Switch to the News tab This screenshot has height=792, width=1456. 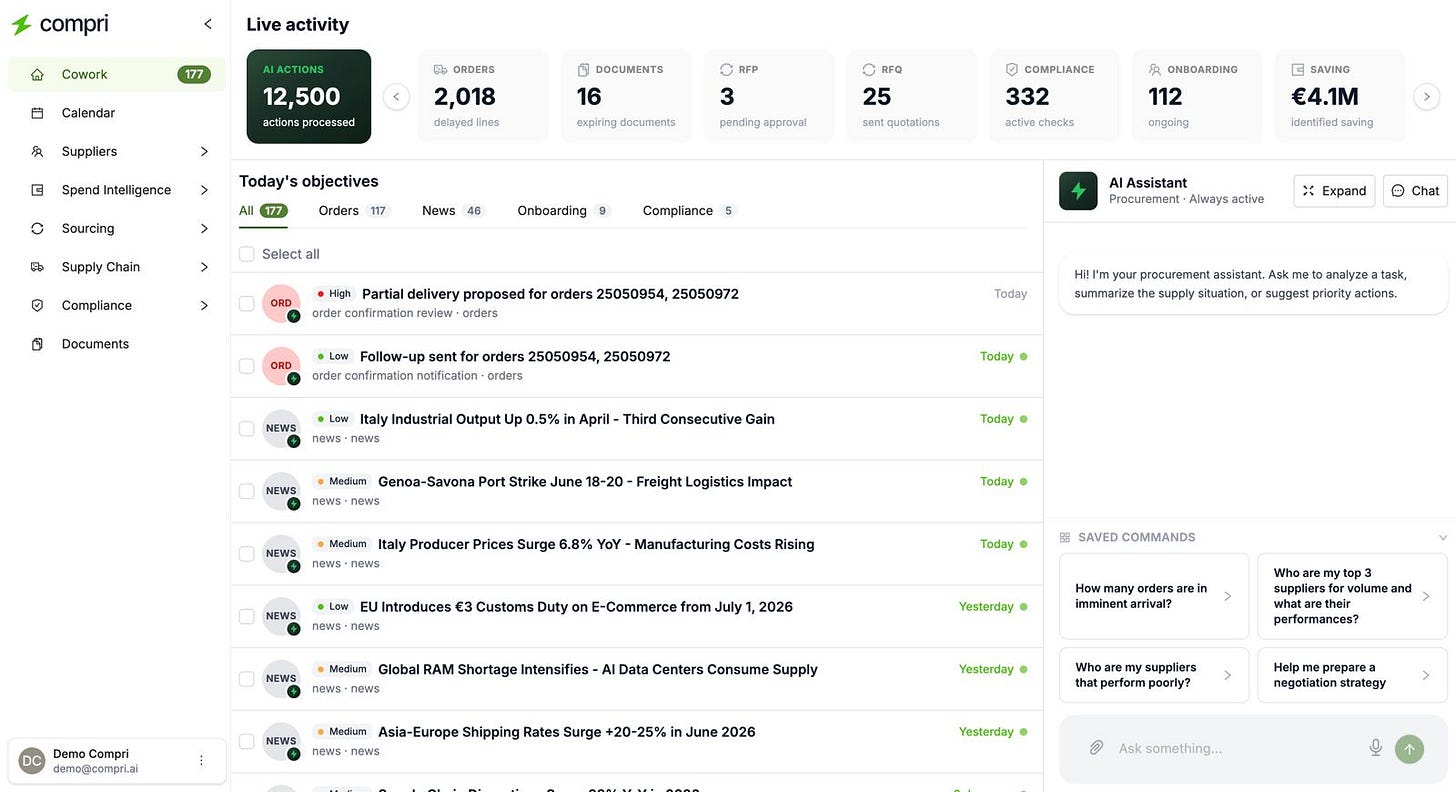coord(453,211)
